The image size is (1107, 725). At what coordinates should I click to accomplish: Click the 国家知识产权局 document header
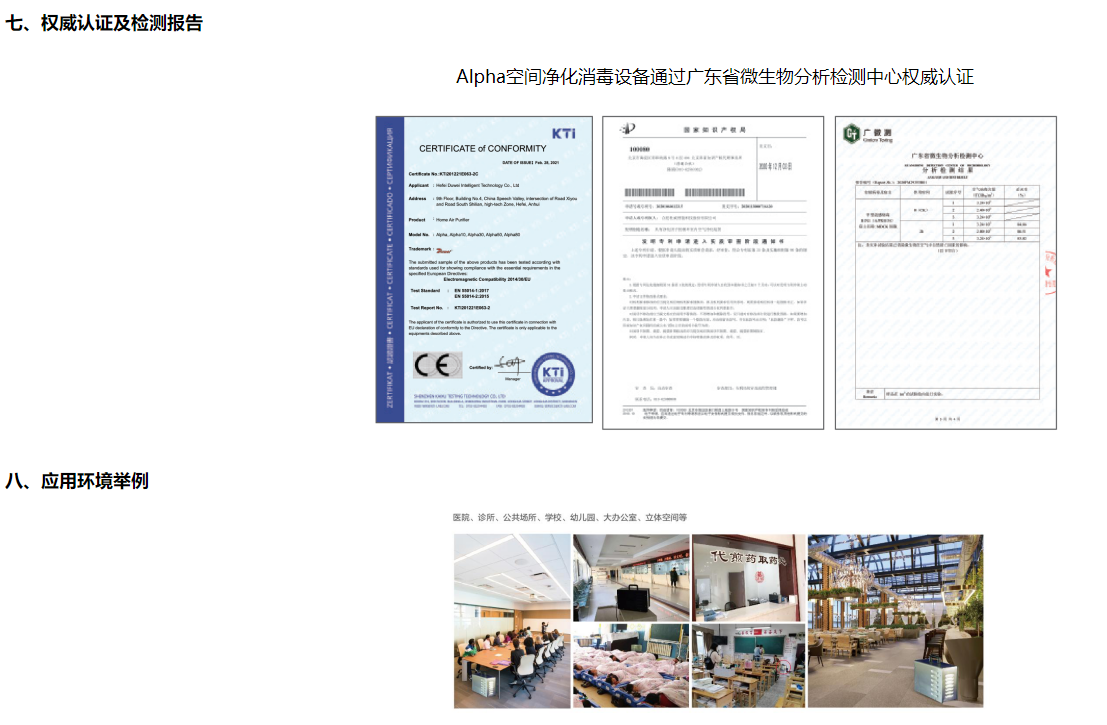pyautogui.click(x=714, y=130)
